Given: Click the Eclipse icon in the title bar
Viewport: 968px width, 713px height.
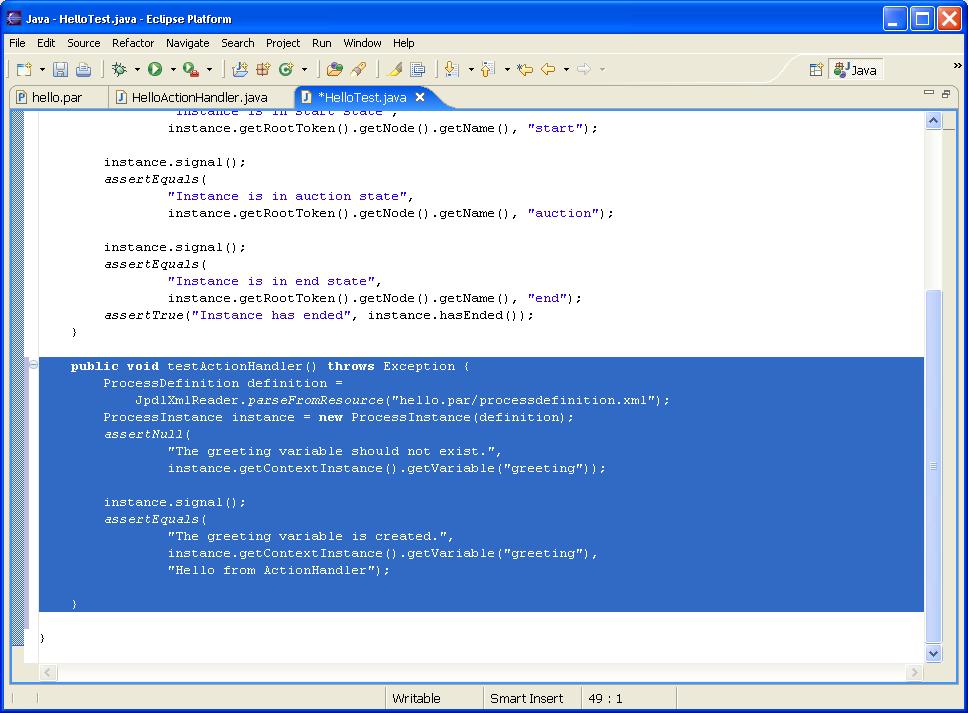Looking at the screenshot, I should pyautogui.click(x=14, y=19).
